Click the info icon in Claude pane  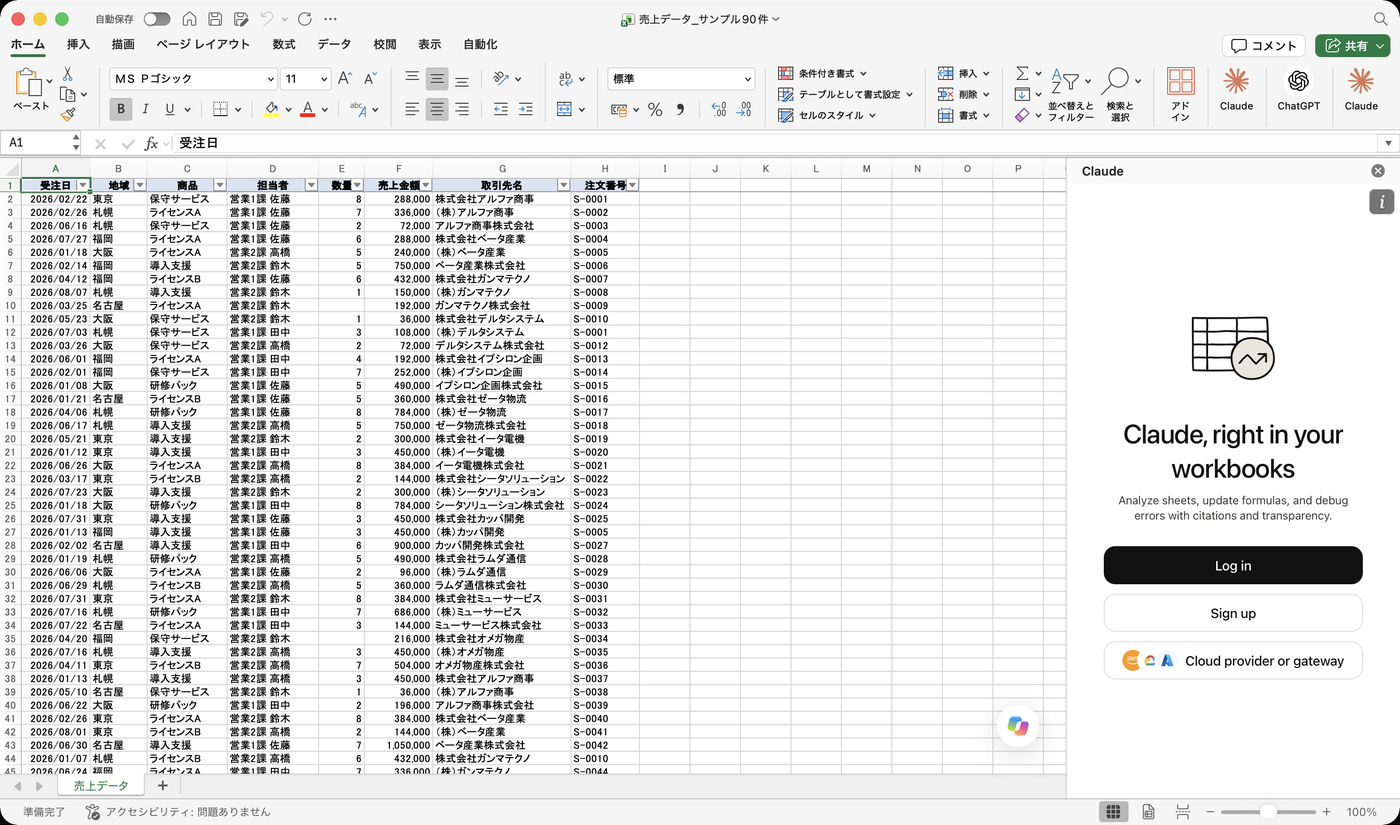(x=1381, y=202)
